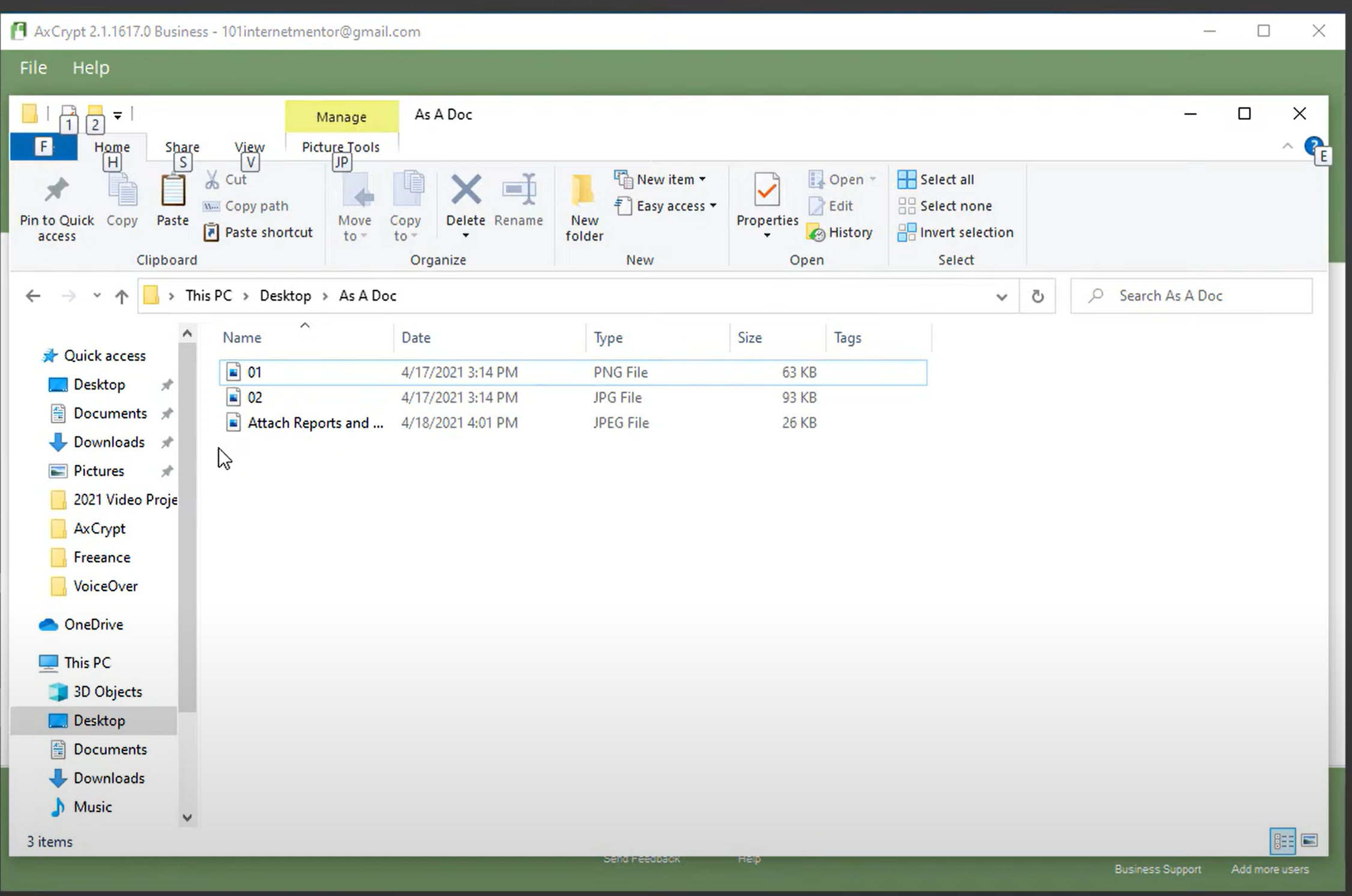Click the Select all icon
The image size is (1352, 896).
(907, 179)
